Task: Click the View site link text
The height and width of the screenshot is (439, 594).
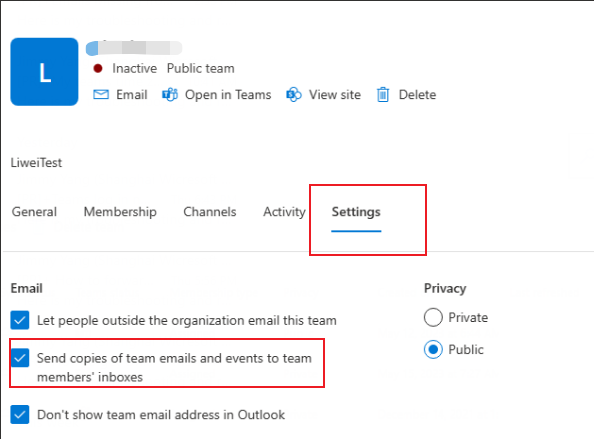Action: point(335,95)
